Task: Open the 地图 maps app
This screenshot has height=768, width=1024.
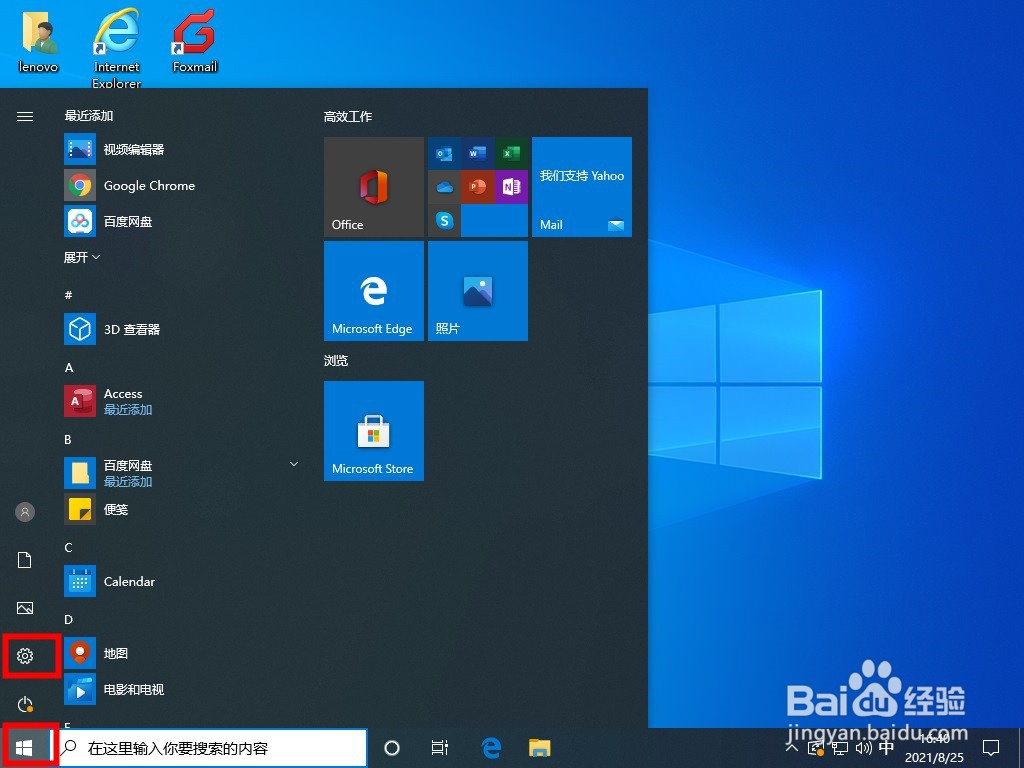Action: pos(180,653)
